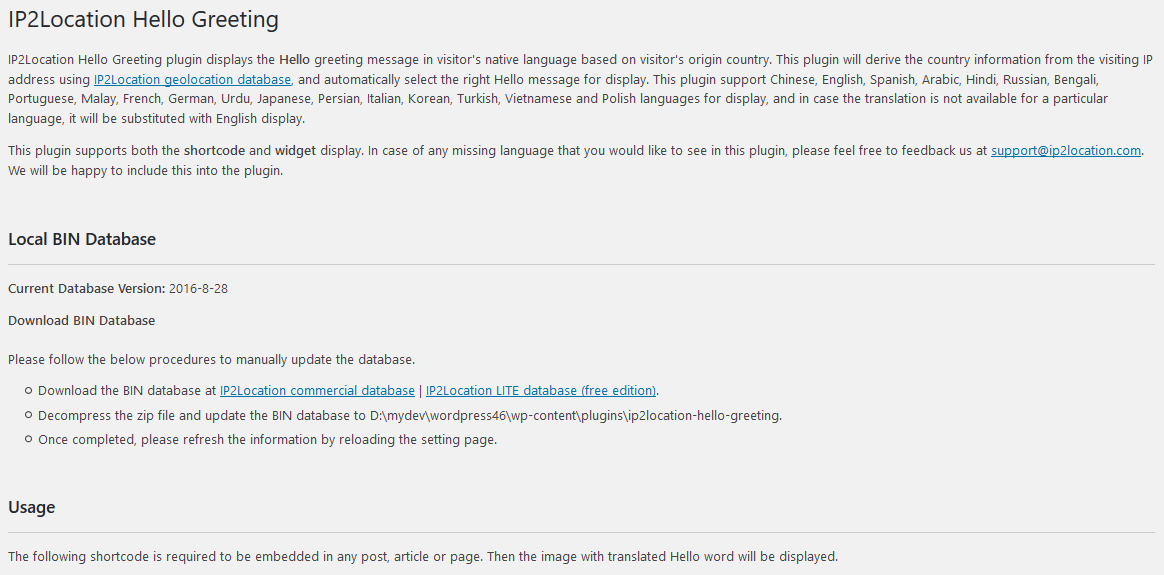This screenshot has width=1164, height=575.
Task: Open IP2Location LITE database free edition link
Action: (541, 390)
